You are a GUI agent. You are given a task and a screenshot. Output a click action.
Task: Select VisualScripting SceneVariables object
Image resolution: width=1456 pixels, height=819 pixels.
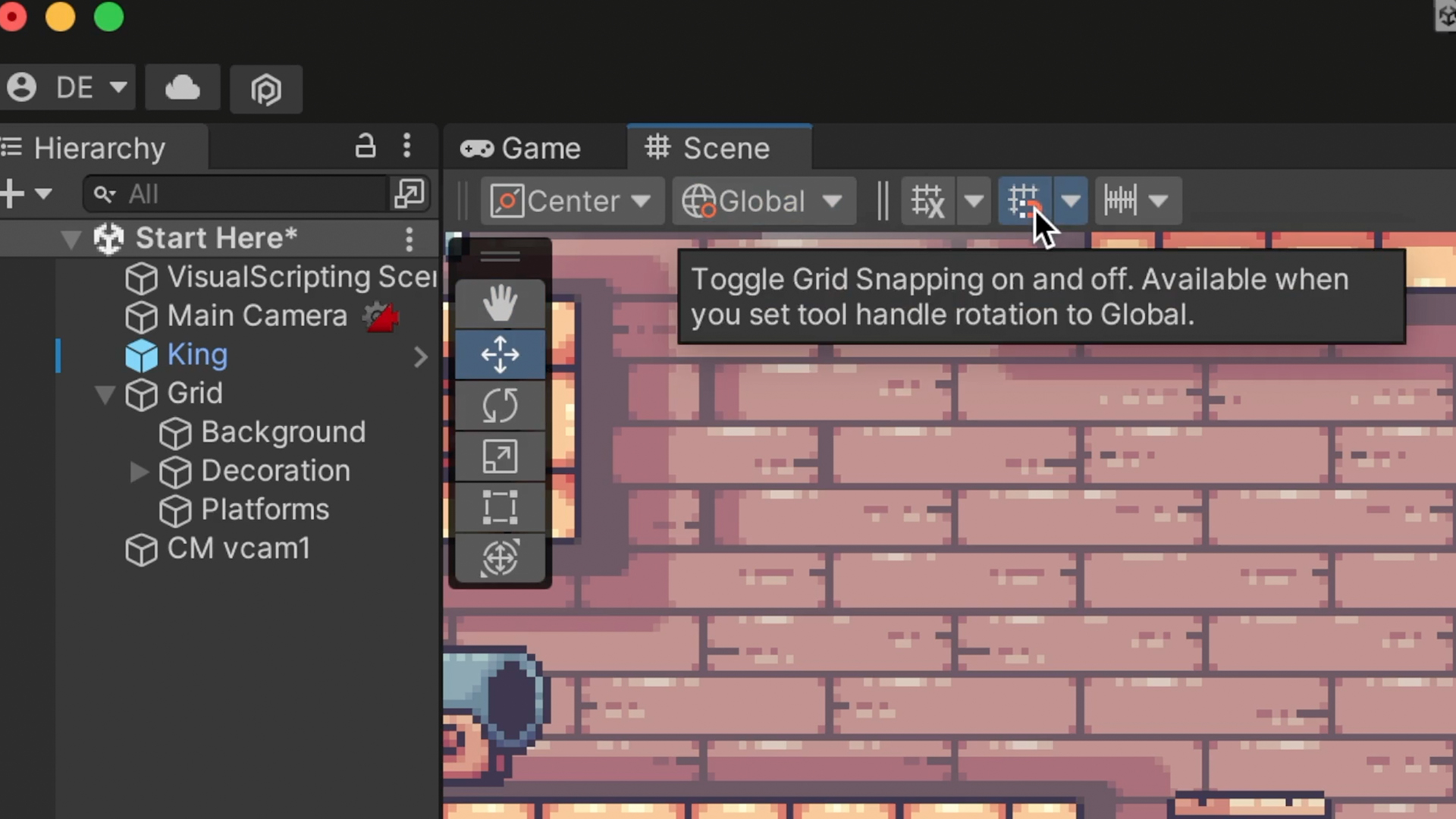click(x=302, y=278)
